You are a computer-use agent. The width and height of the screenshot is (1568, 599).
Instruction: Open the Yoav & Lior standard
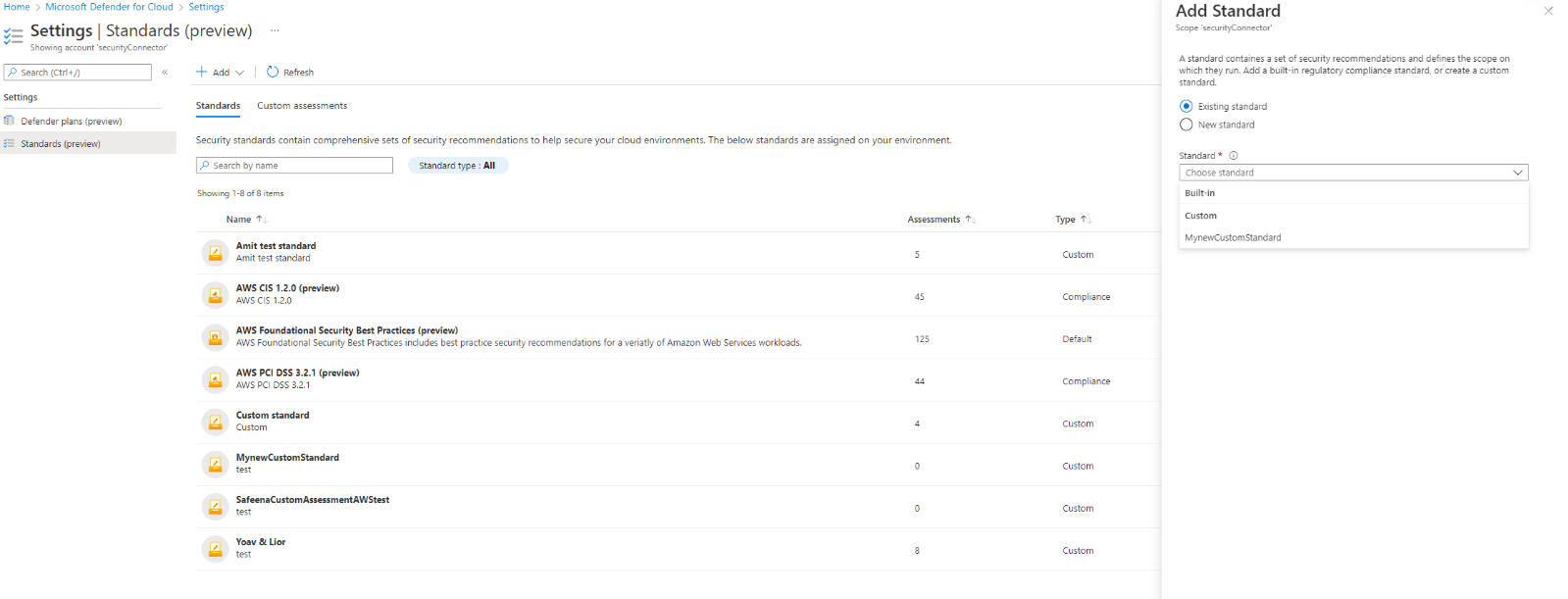(261, 542)
